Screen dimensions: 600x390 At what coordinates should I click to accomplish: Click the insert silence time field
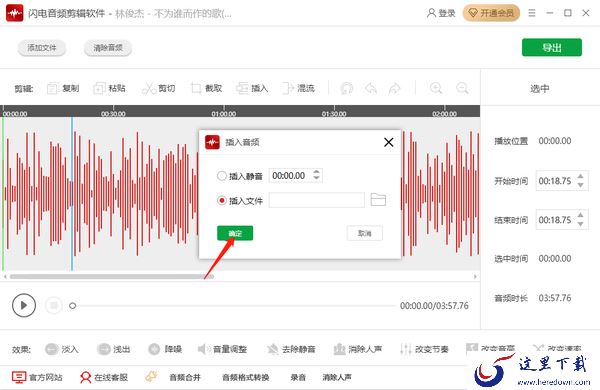(295, 176)
